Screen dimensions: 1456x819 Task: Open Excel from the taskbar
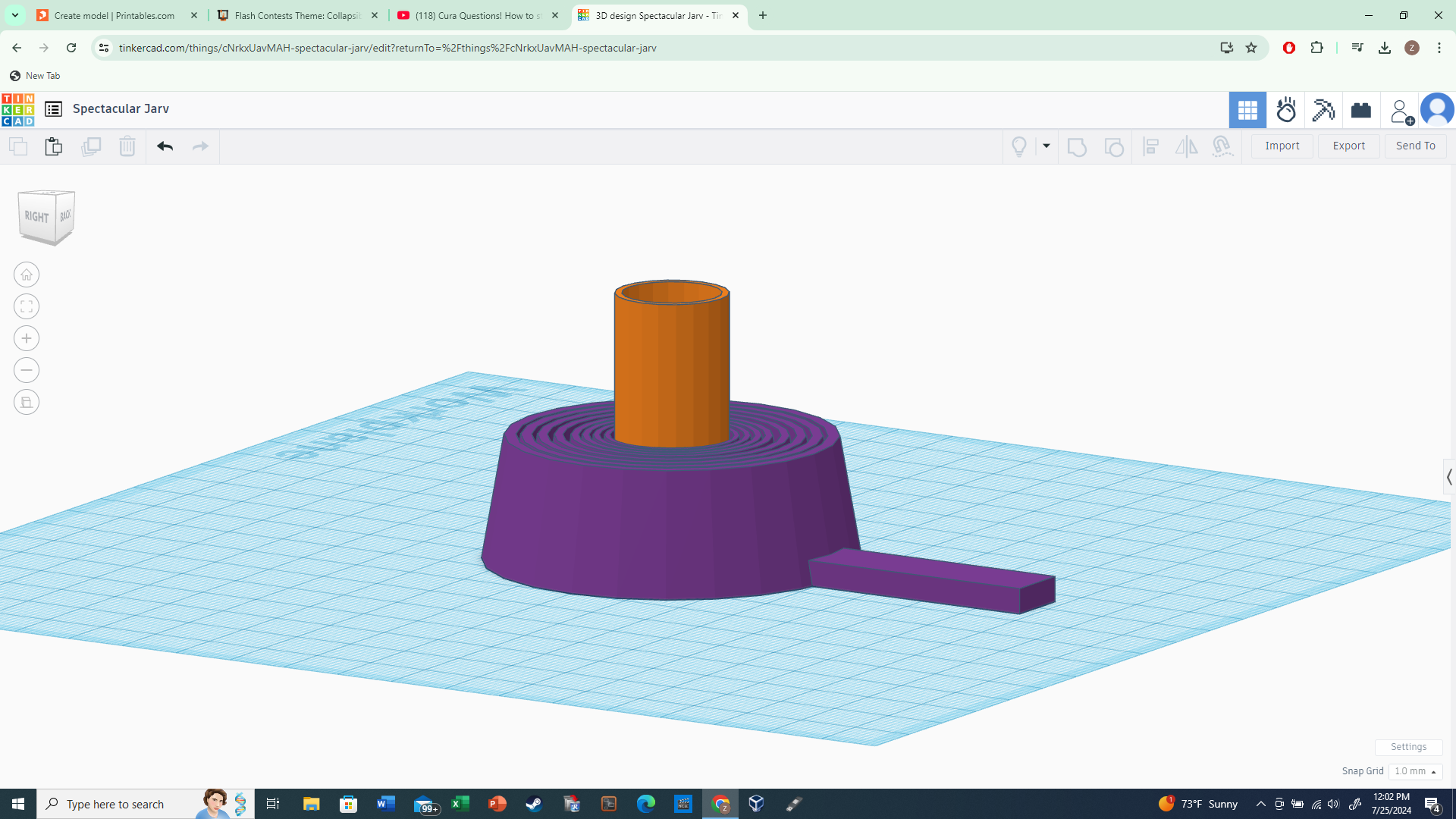[x=460, y=804]
